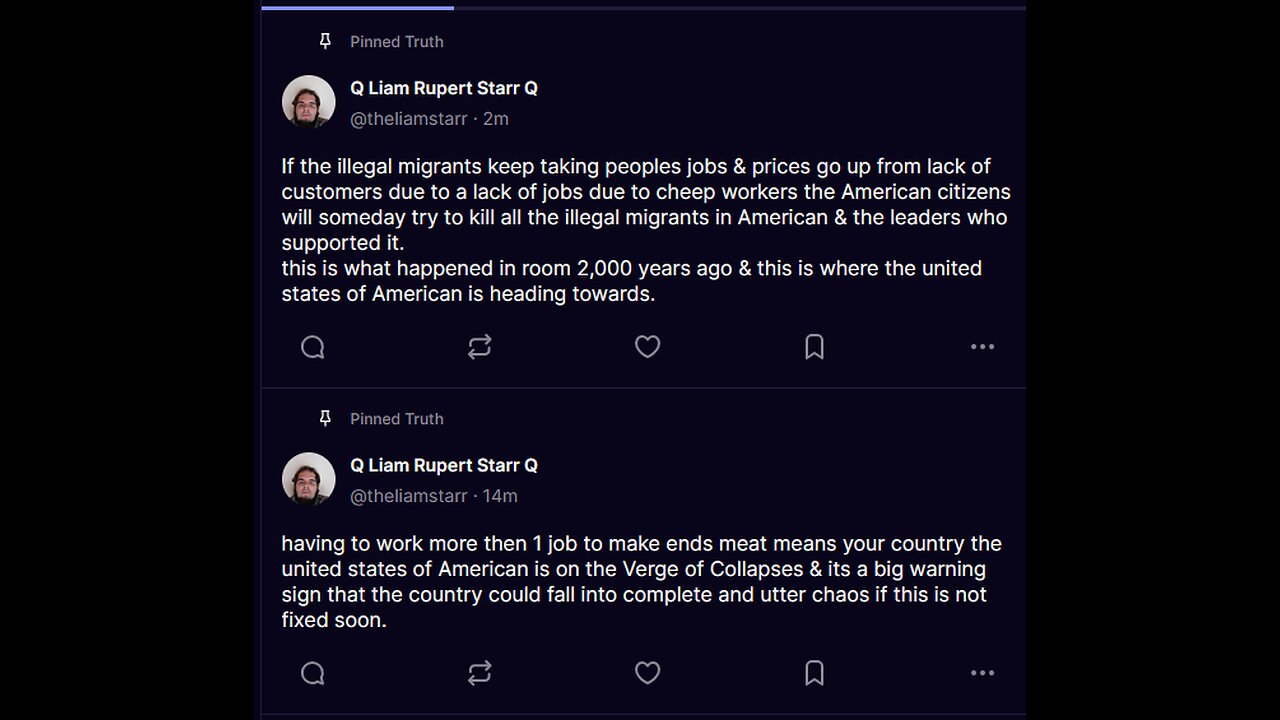The height and width of the screenshot is (720, 1280).
Task: Reply to the post from 2m ago
Action: (313, 347)
